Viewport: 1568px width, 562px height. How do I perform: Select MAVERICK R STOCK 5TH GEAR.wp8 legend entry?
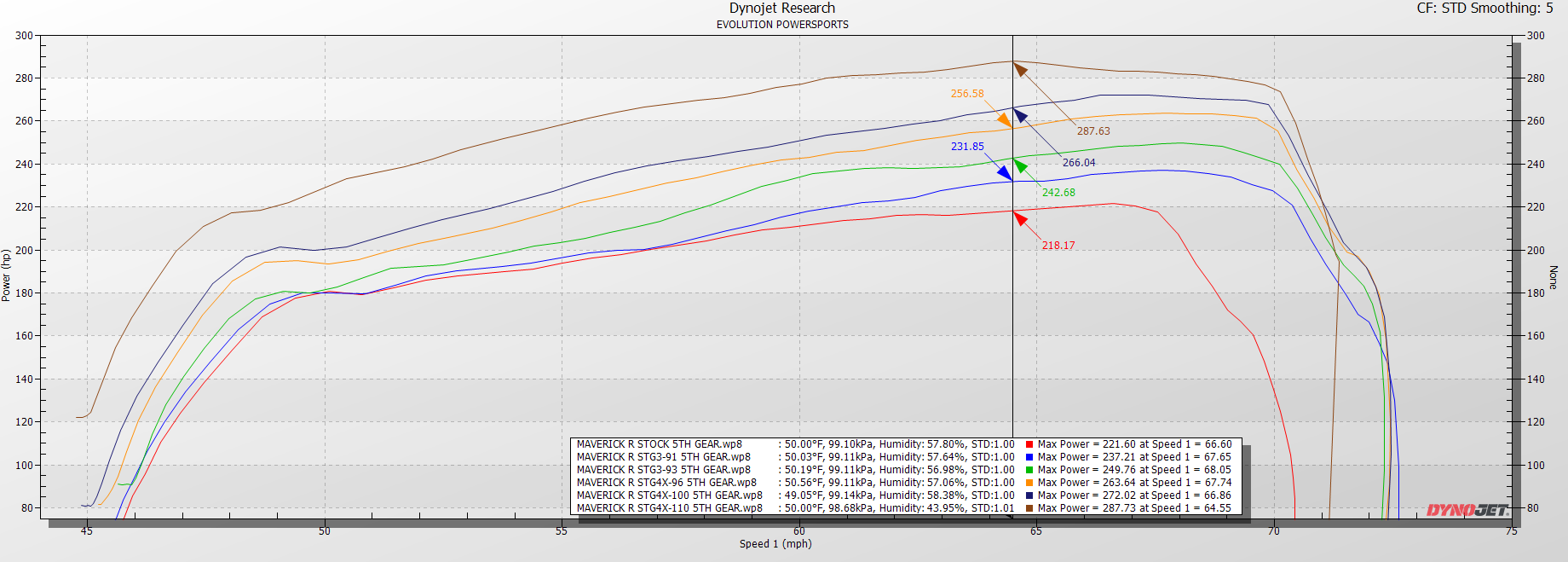(x=659, y=444)
